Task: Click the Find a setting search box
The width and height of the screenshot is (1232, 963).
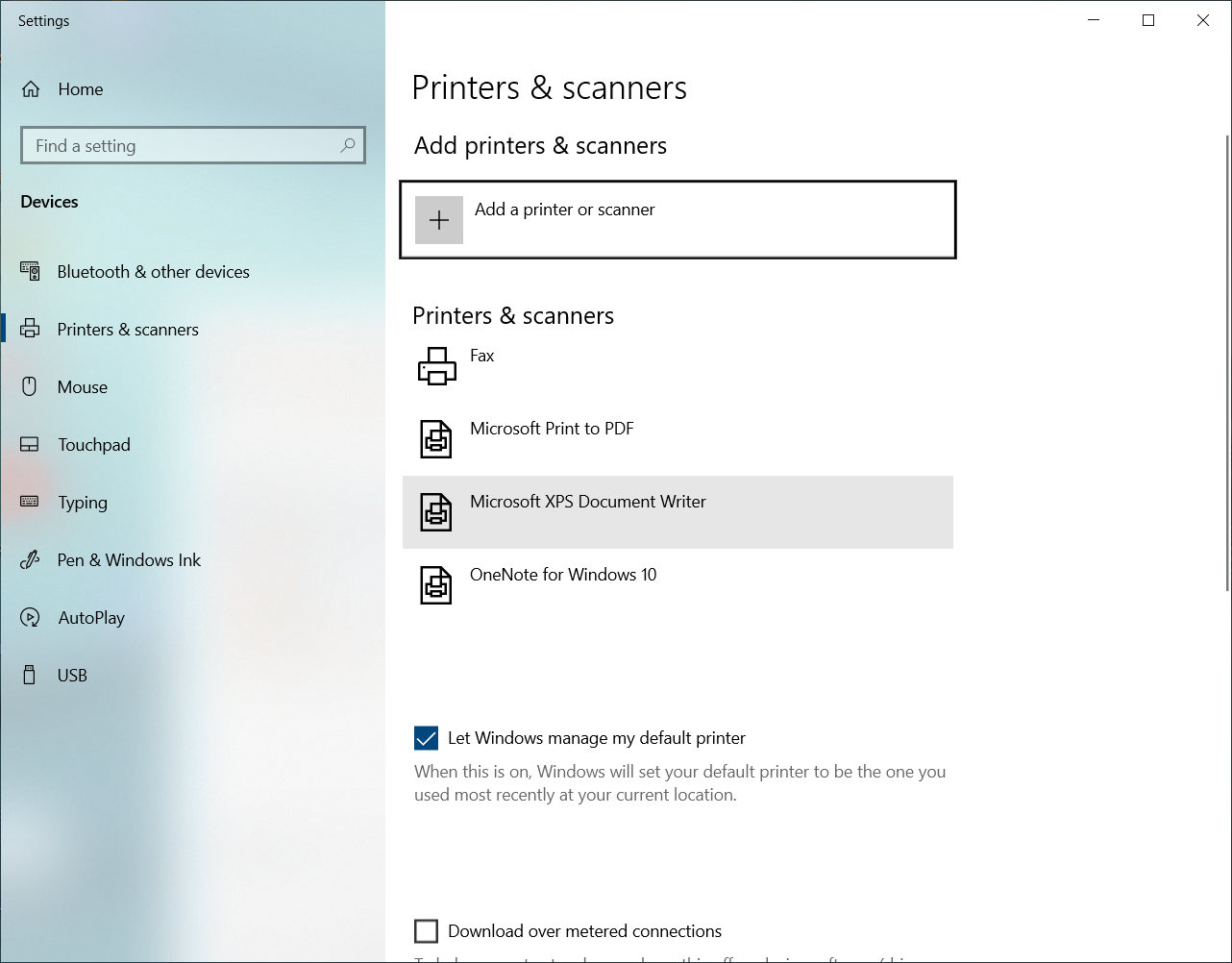Action: click(193, 145)
